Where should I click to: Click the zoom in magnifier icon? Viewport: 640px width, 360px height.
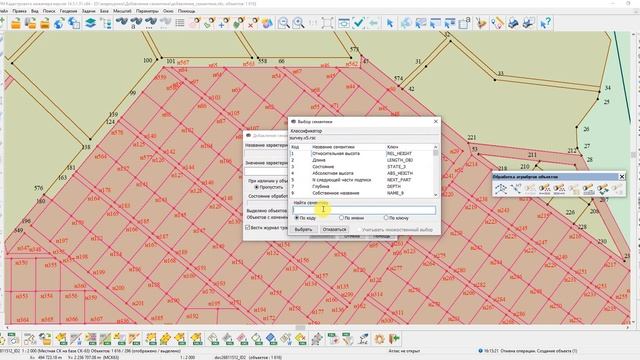299,23
